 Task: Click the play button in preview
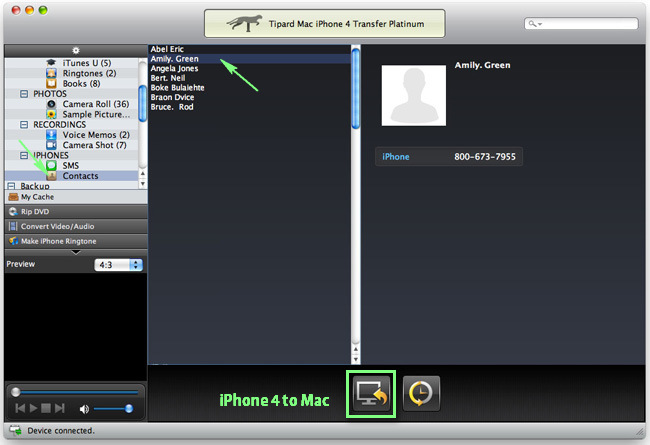click(x=34, y=409)
